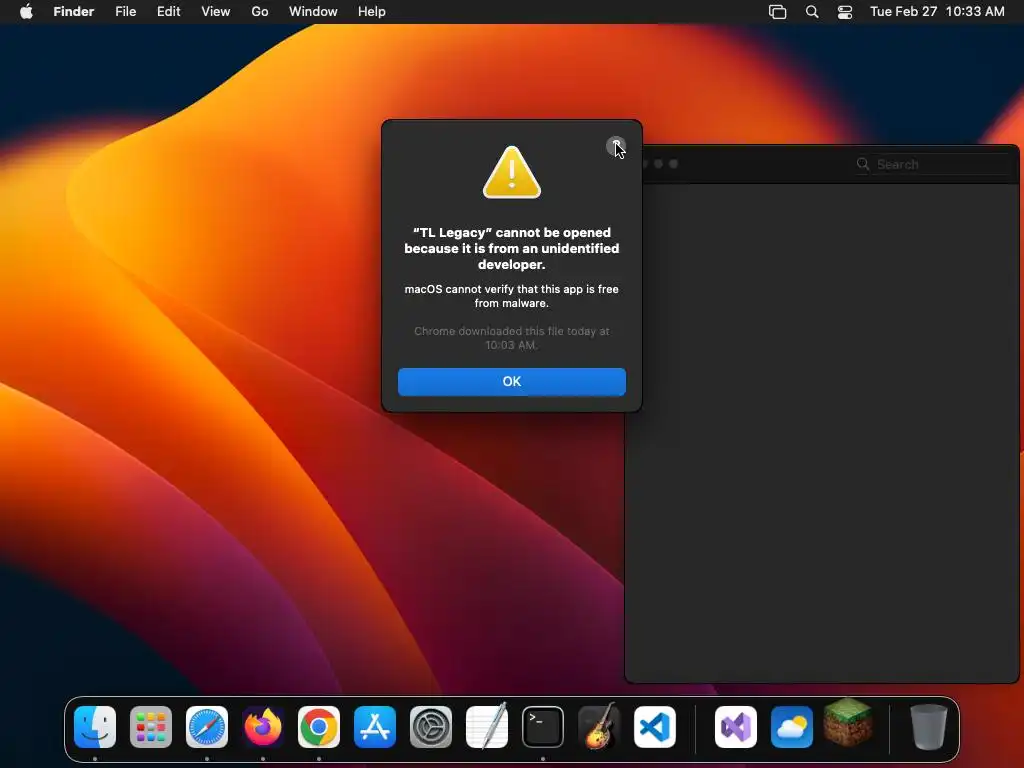Open the Weather app from the Dock
Image resolution: width=1024 pixels, height=768 pixels.
[792, 727]
